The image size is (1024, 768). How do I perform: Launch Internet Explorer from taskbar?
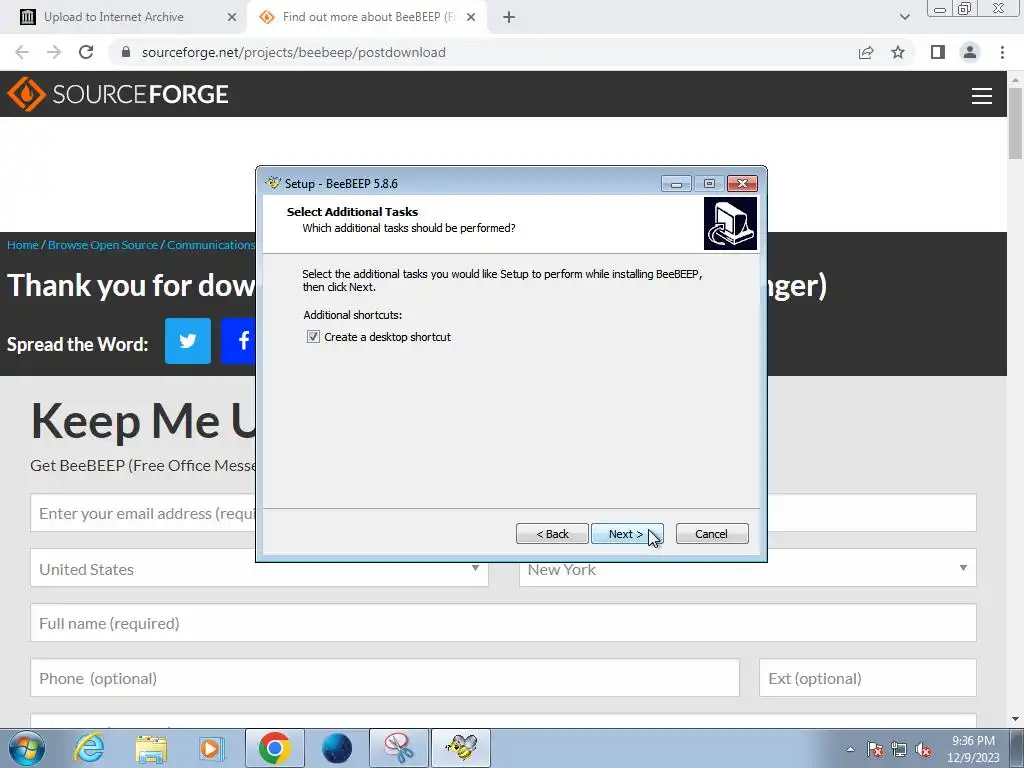(x=89, y=748)
